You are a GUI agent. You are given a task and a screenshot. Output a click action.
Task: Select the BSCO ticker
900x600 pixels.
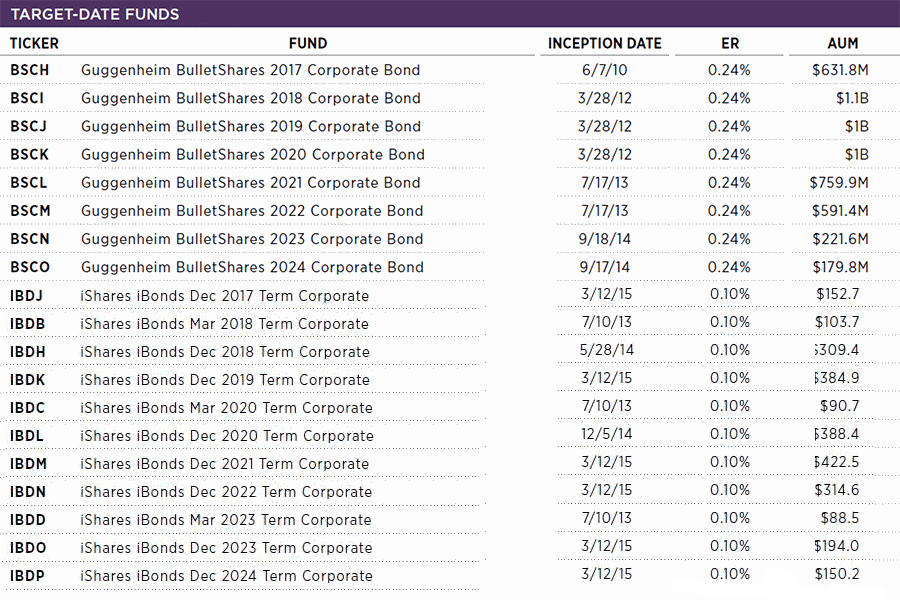[x=29, y=266]
